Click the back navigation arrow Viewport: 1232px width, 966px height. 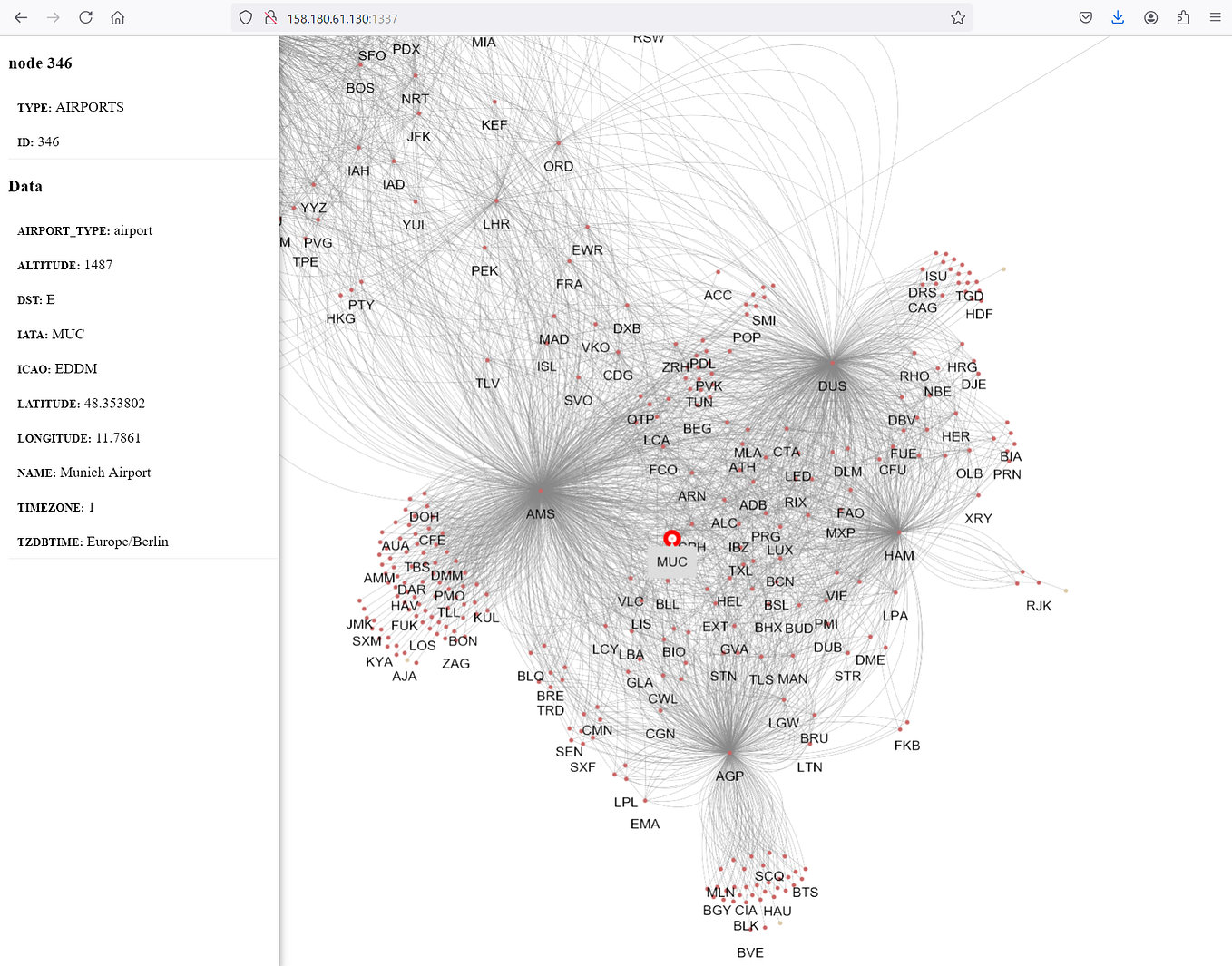pos(20,17)
